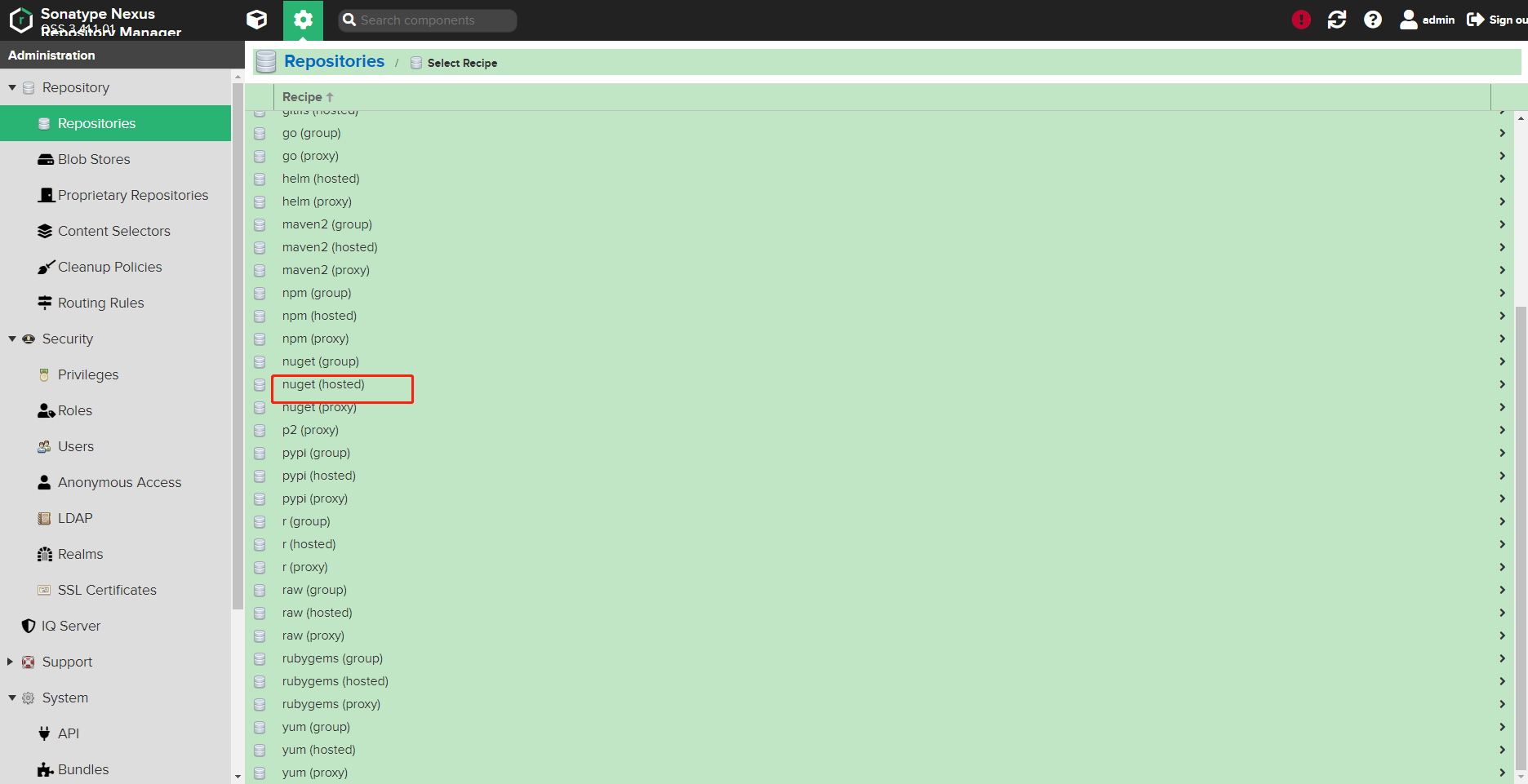Choose the p2 (proxy) recipe
The image size is (1528, 784).
310,430
